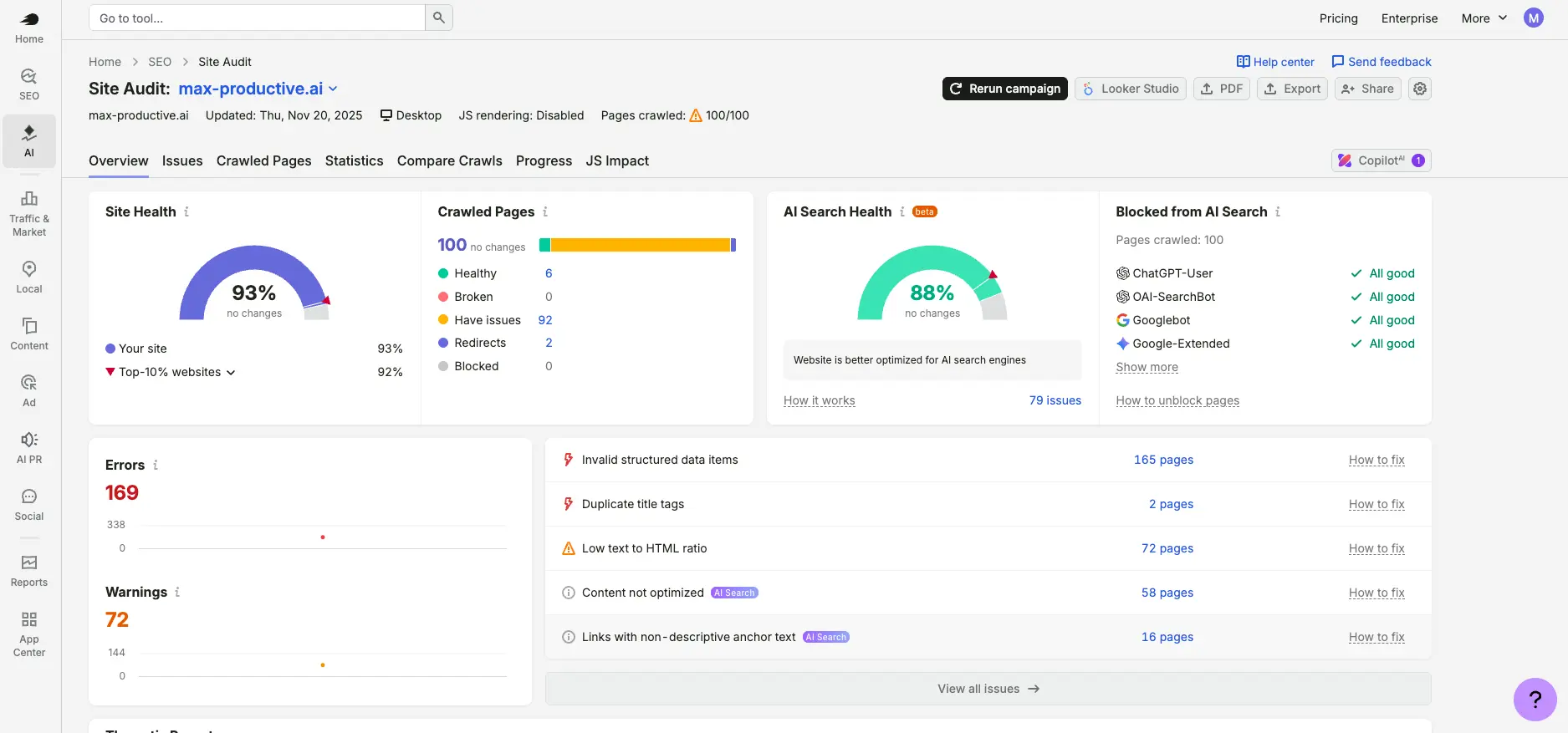The image size is (1568, 733).
Task: Open Looker Studio export
Action: [x=1130, y=89]
